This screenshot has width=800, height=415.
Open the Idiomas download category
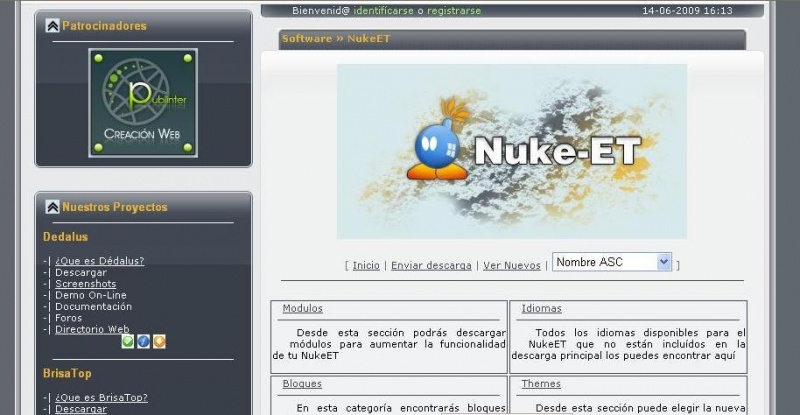pos(541,308)
